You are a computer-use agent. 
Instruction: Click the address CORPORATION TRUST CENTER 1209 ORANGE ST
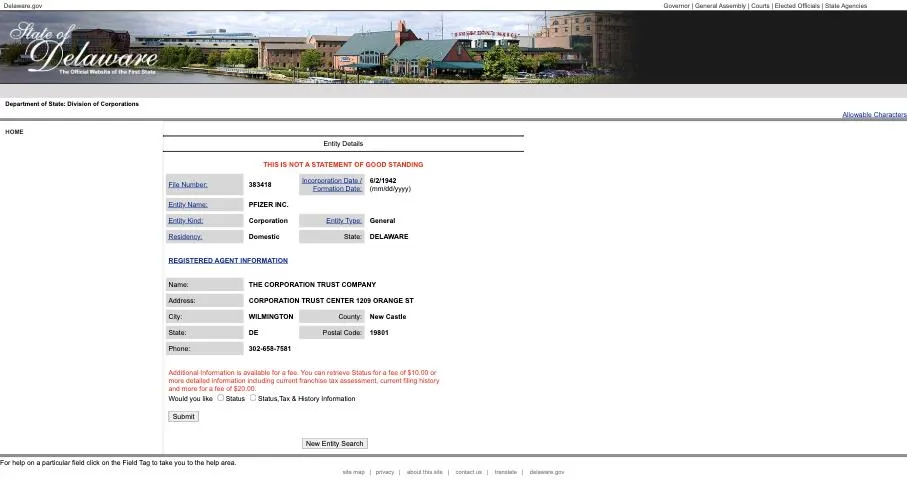point(331,301)
